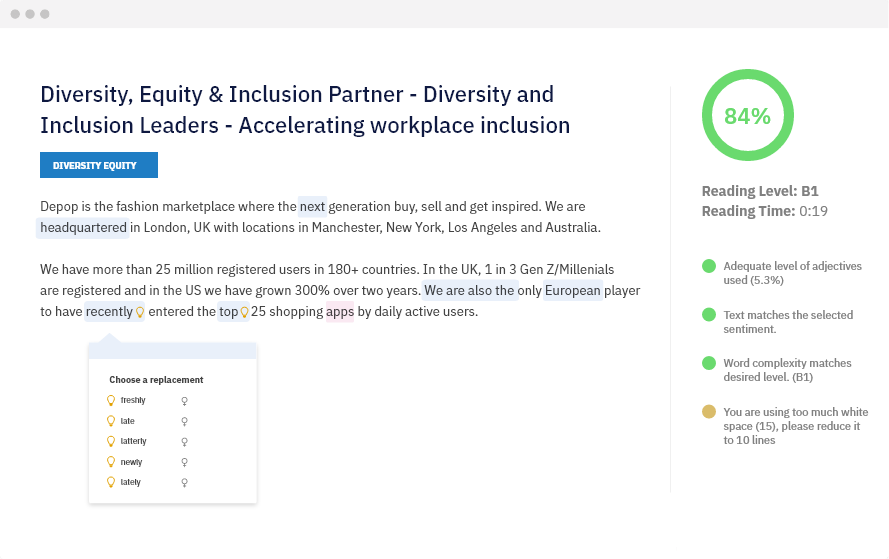Click the lightbulb icon beside 'freshly'

pos(111,400)
